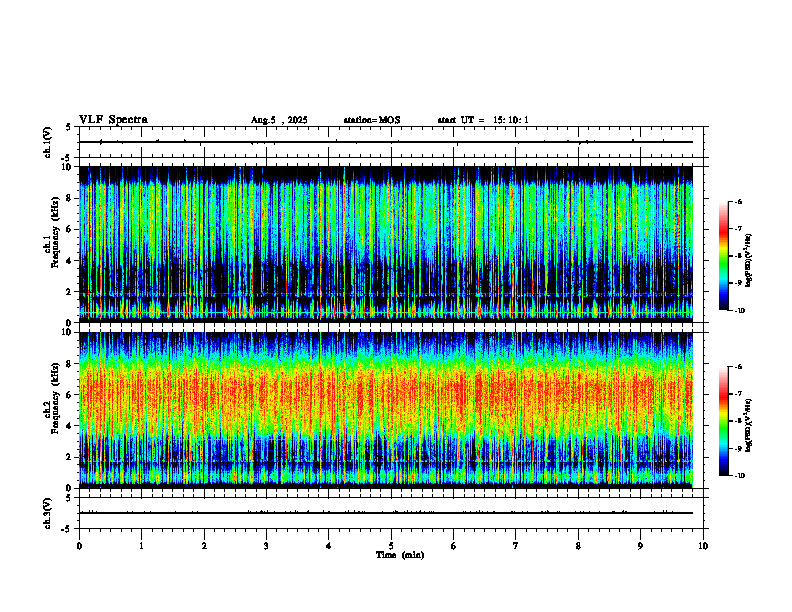Click time axis tick label "10"
Screen dimensions: 792x612
(703, 546)
